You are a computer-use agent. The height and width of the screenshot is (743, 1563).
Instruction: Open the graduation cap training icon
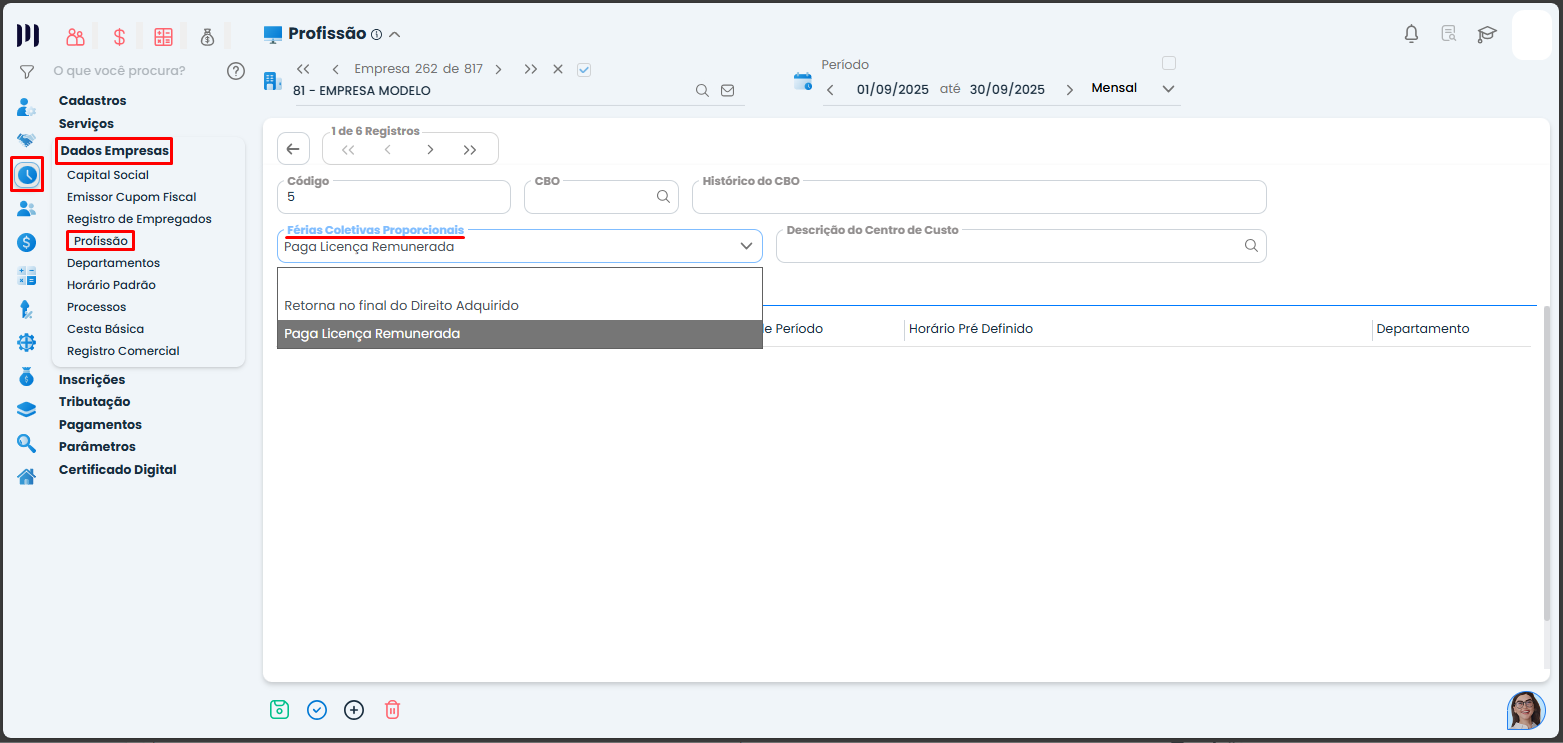1487,34
